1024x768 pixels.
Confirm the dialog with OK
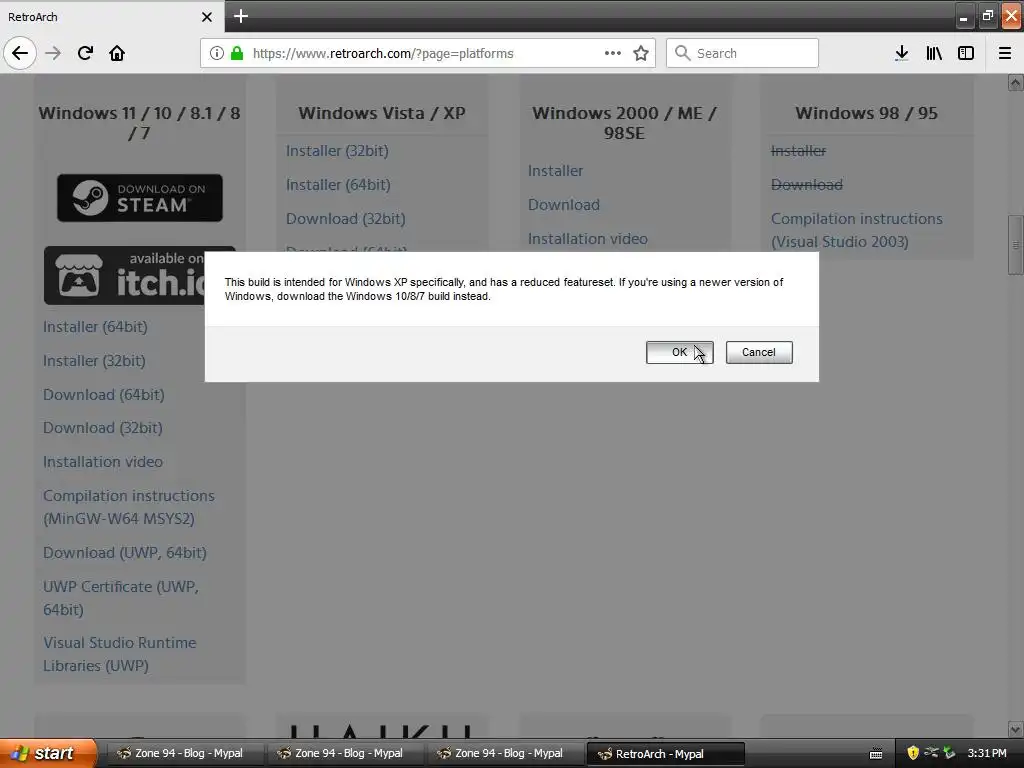(679, 352)
